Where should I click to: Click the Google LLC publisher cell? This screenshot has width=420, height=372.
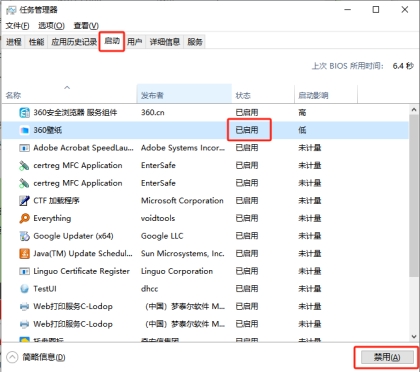pyautogui.click(x=162, y=236)
